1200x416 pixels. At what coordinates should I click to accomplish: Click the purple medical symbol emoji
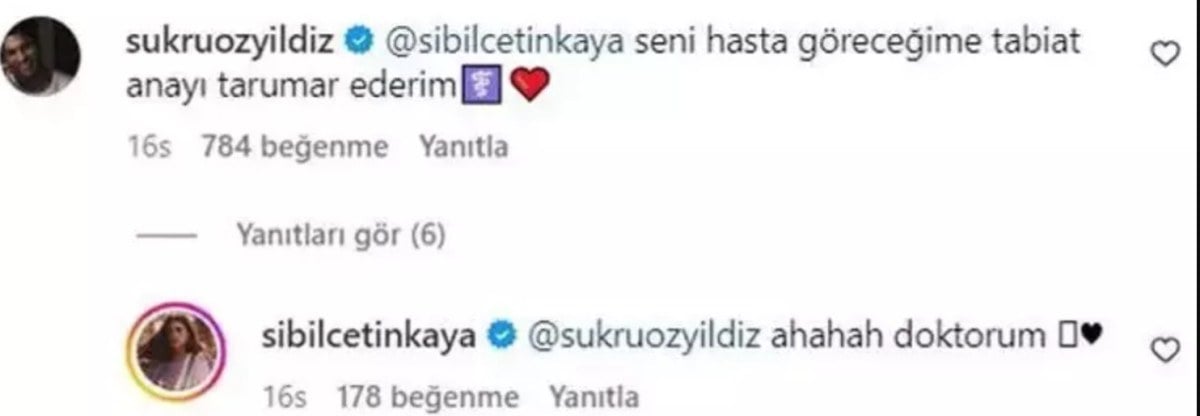click(x=495, y=88)
